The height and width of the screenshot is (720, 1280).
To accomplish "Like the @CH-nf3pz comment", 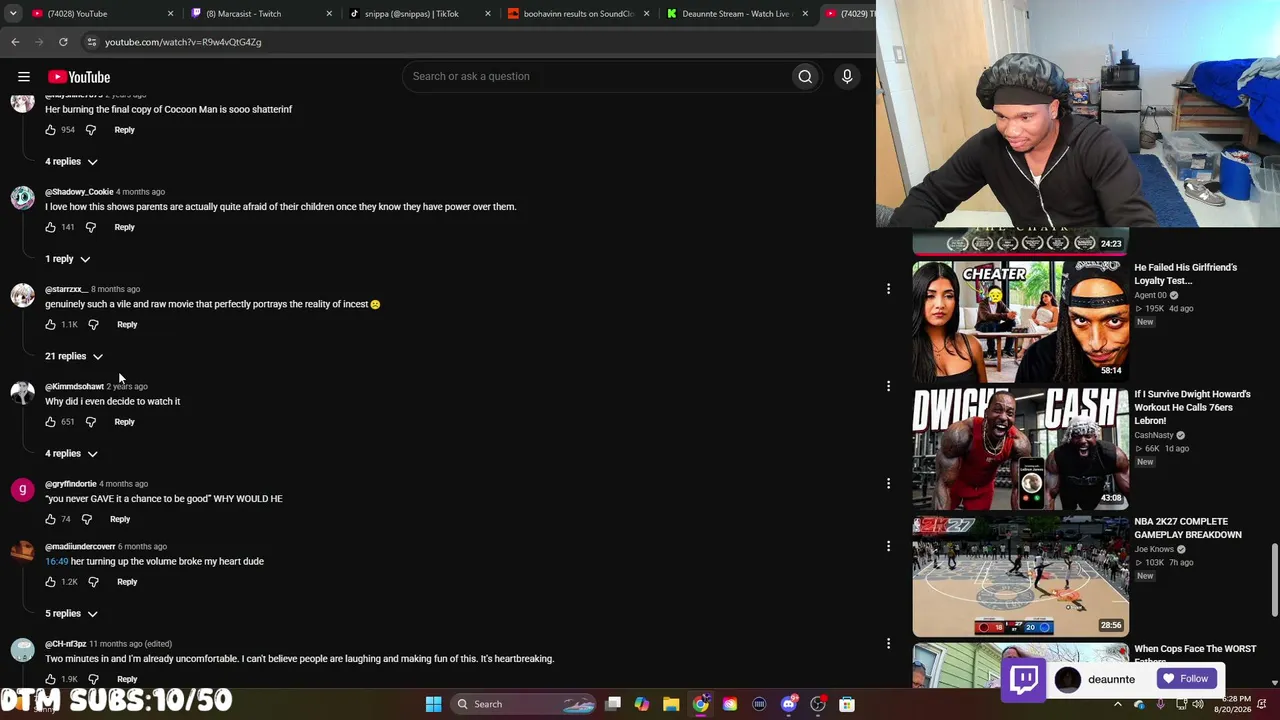I will click(51, 679).
